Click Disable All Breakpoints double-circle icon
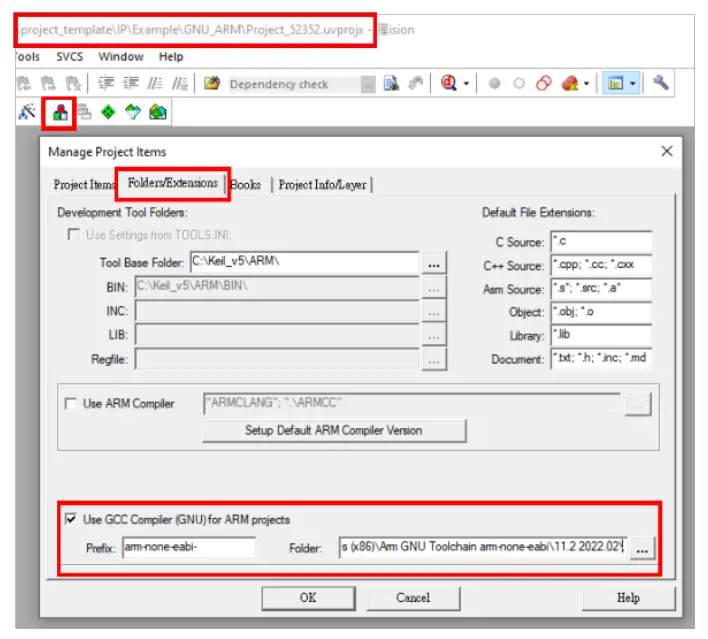The width and height of the screenshot is (708, 639). 544,84
